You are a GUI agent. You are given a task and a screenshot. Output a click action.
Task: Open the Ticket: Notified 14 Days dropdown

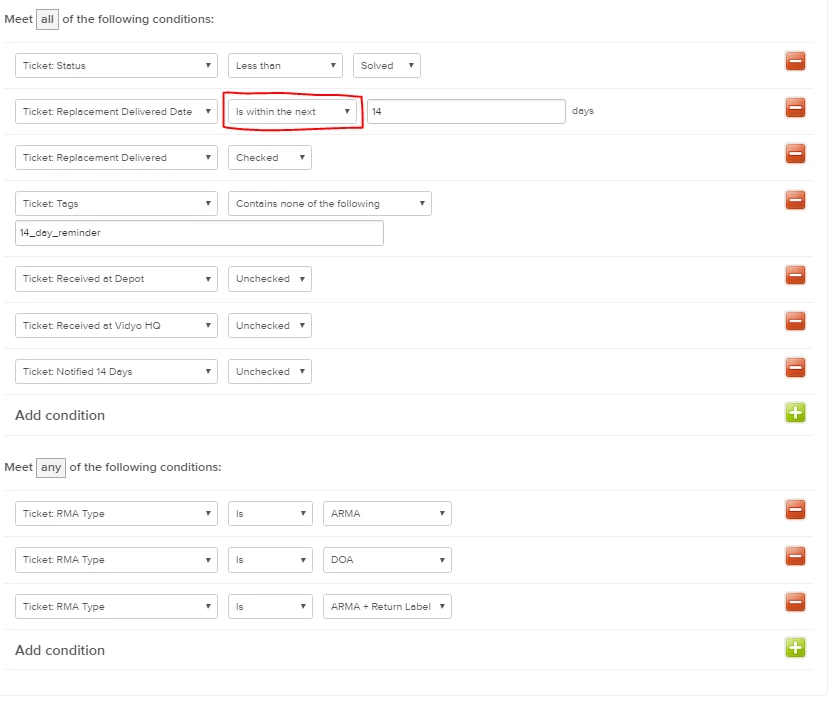[x=116, y=372]
